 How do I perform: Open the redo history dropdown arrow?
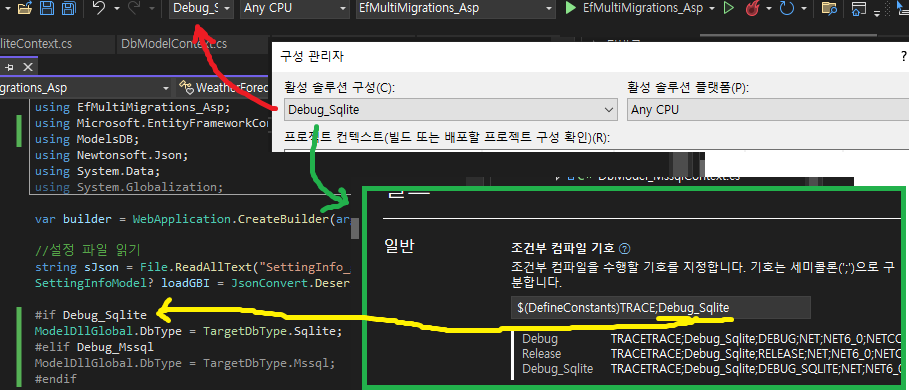pos(152,9)
